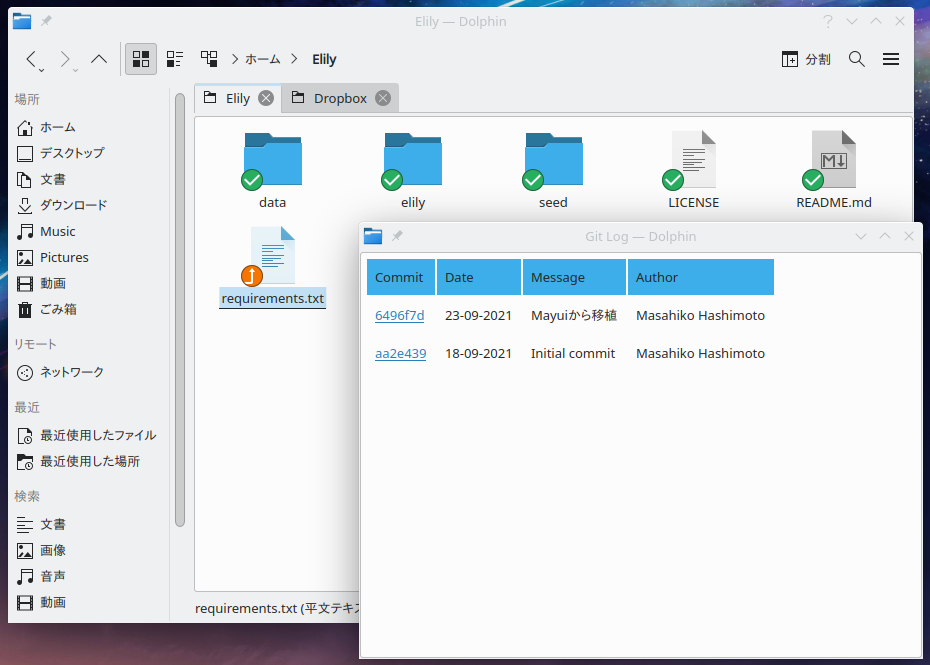
Task: Close the Git Log window
Action: (x=909, y=236)
